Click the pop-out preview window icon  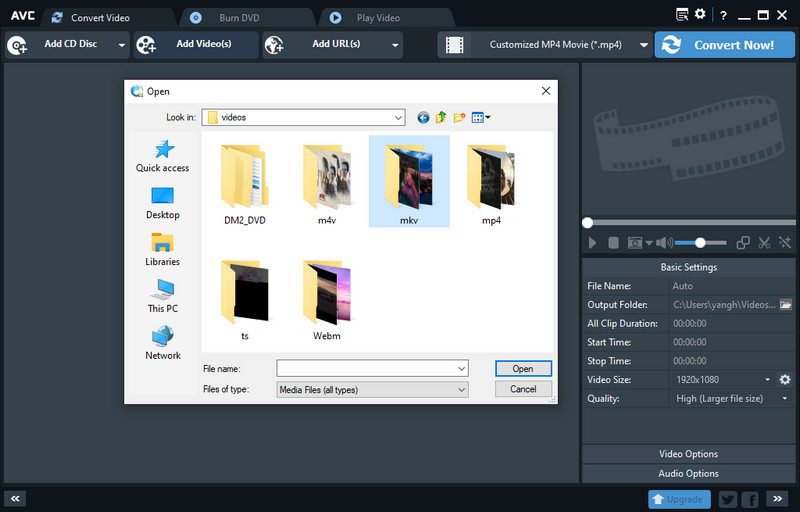(x=743, y=243)
